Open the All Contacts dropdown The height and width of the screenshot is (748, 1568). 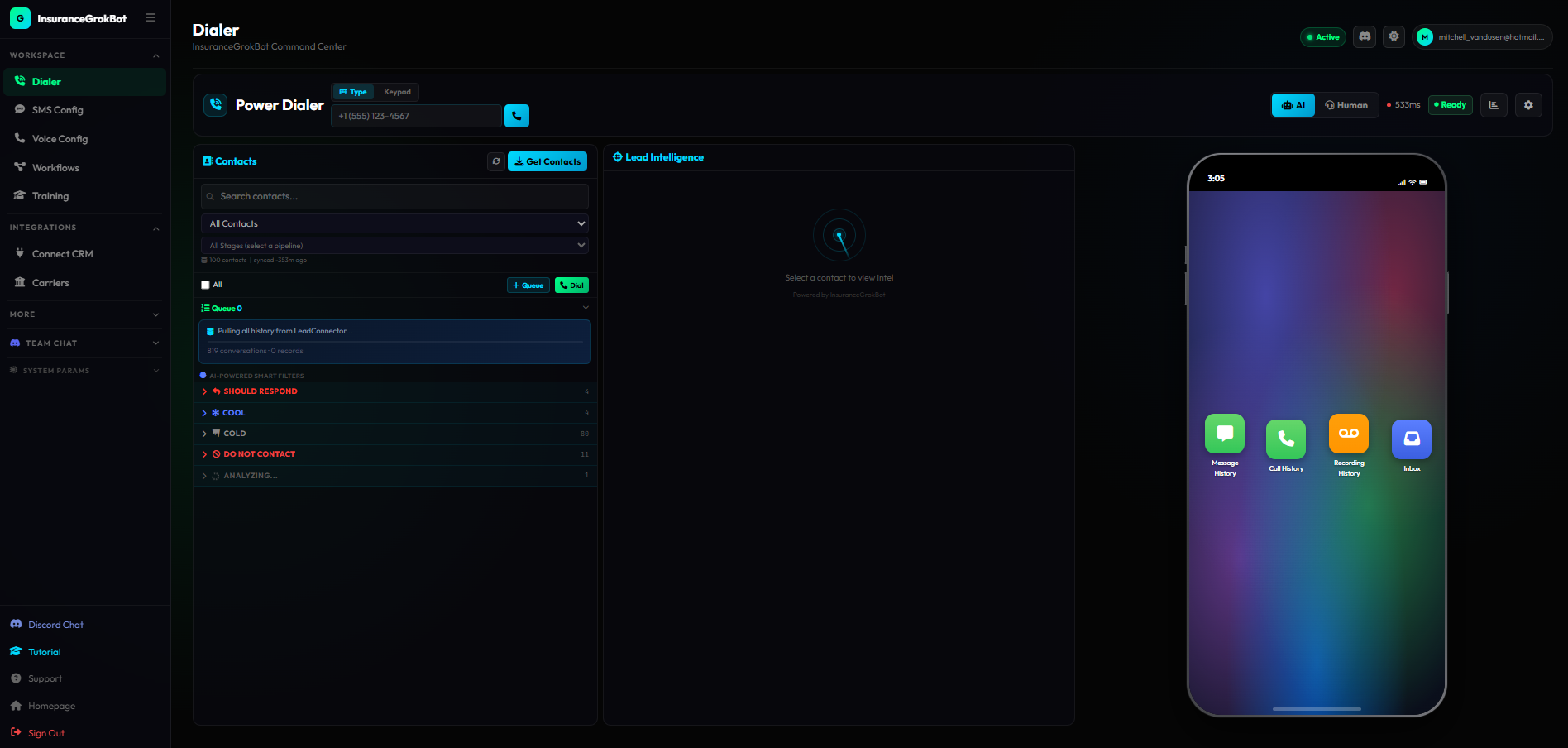point(394,223)
